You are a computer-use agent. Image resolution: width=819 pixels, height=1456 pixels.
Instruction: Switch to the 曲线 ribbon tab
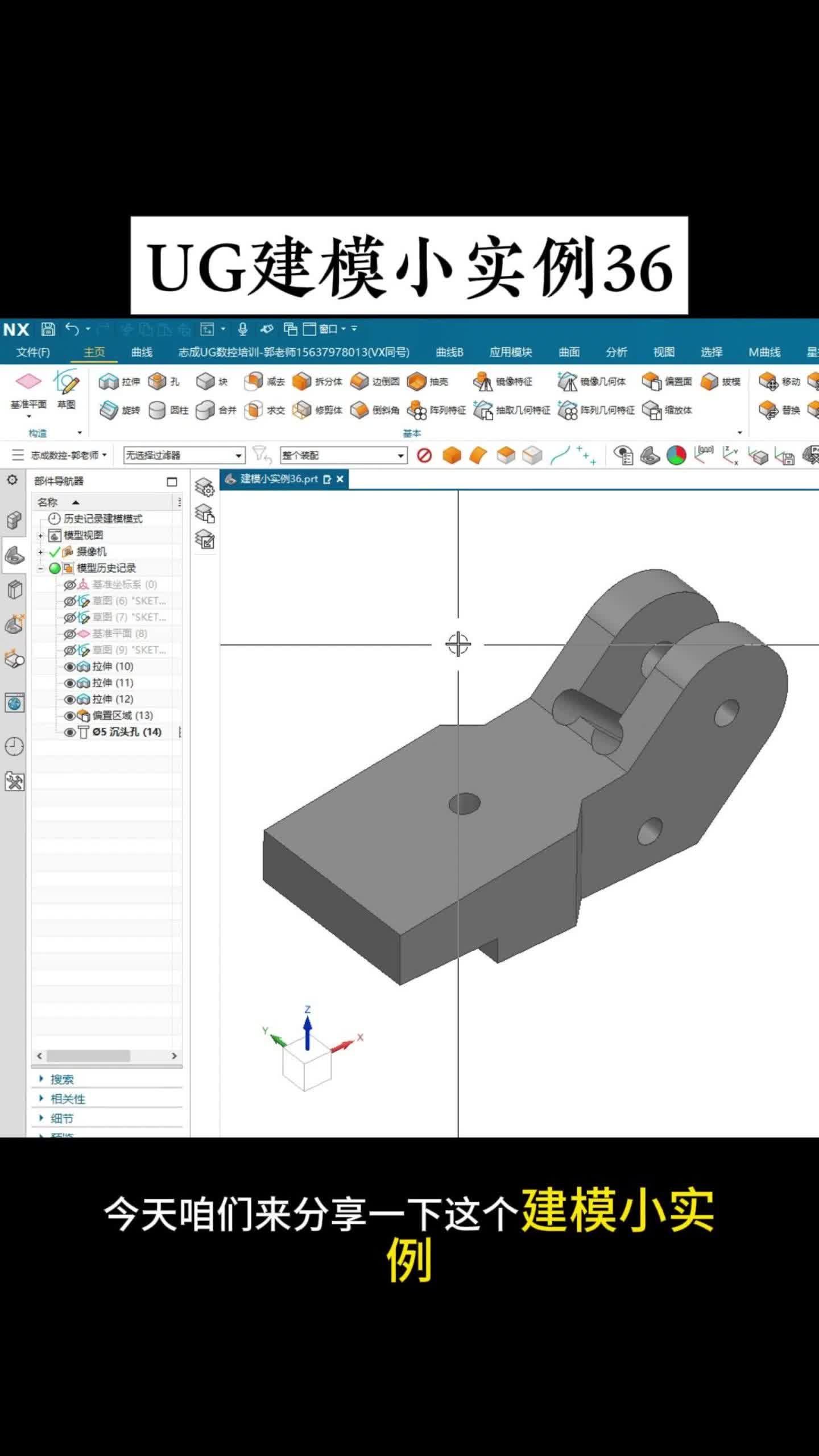click(x=142, y=352)
